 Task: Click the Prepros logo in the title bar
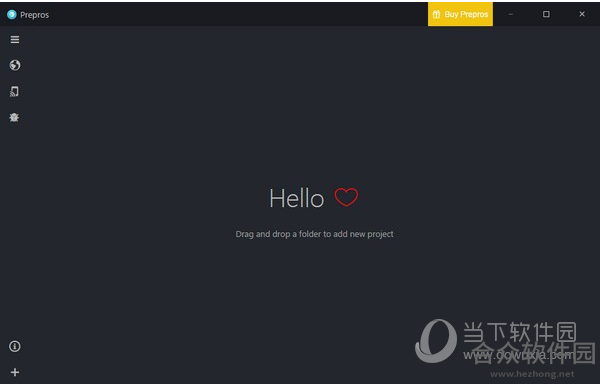pos(11,15)
